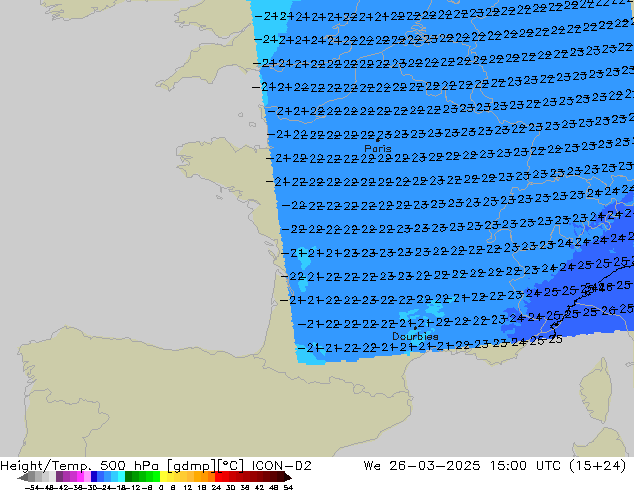Click the legend's left gray arrow end
The height and width of the screenshot is (490, 634).
point(22,477)
